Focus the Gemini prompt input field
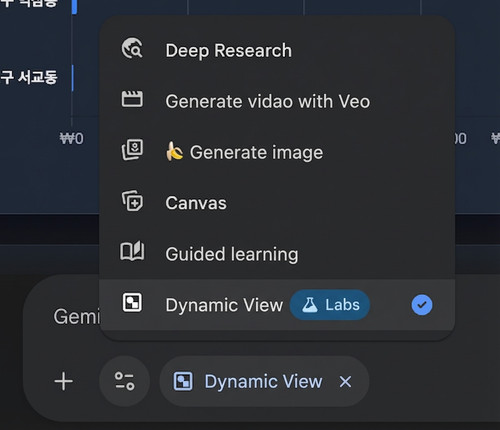500x430 pixels. (x=76, y=316)
